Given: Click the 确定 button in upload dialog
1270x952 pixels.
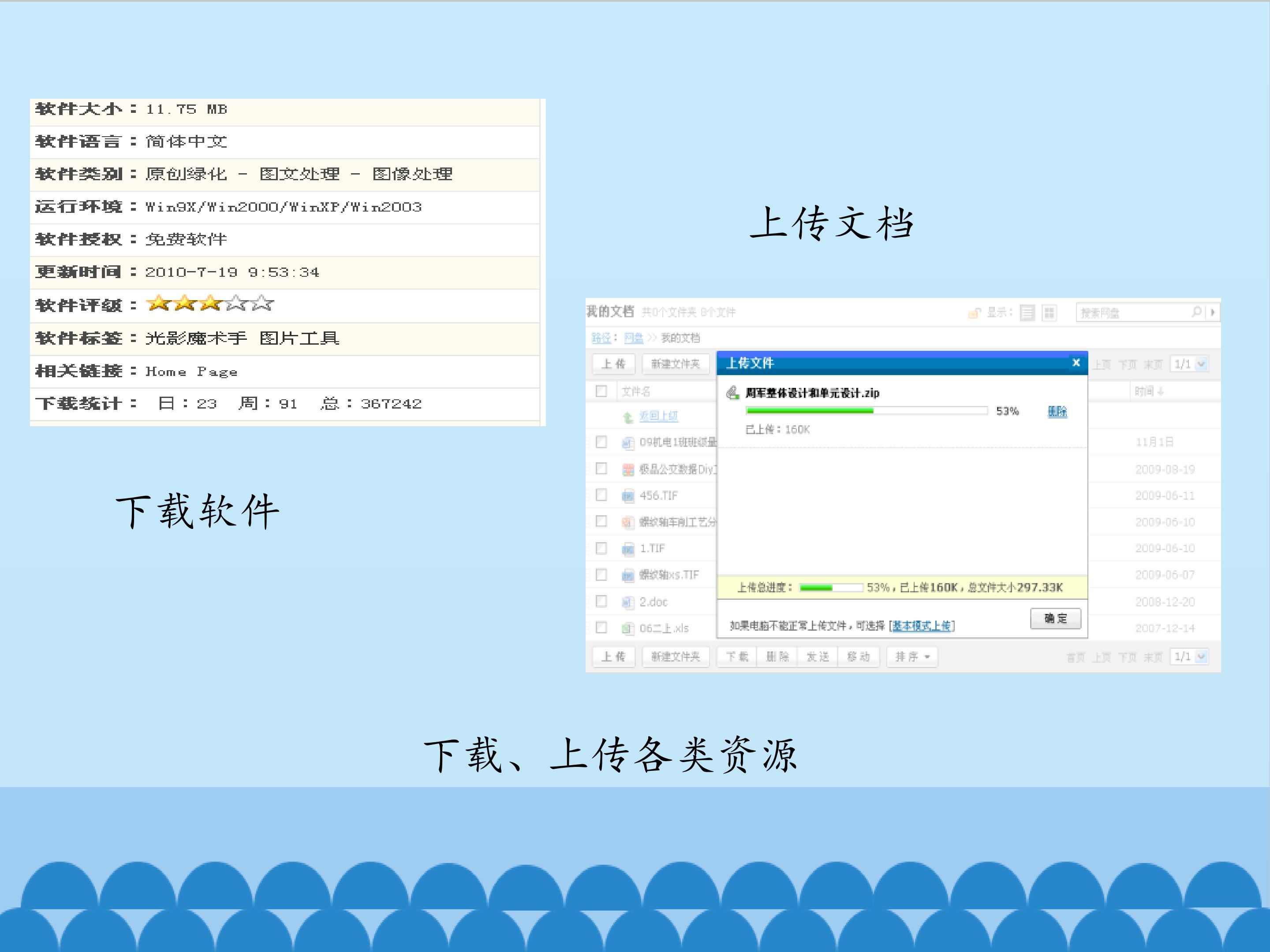Looking at the screenshot, I should coord(1055,619).
